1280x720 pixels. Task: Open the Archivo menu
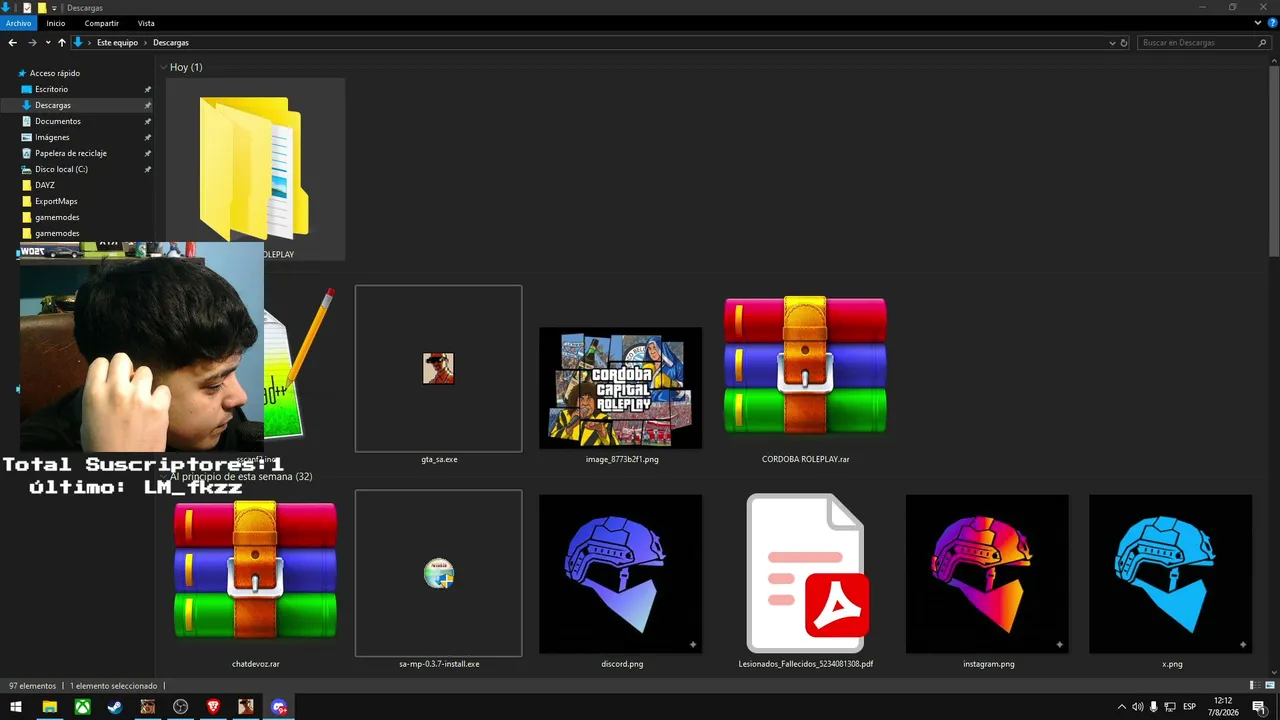click(x=19, y=23)
